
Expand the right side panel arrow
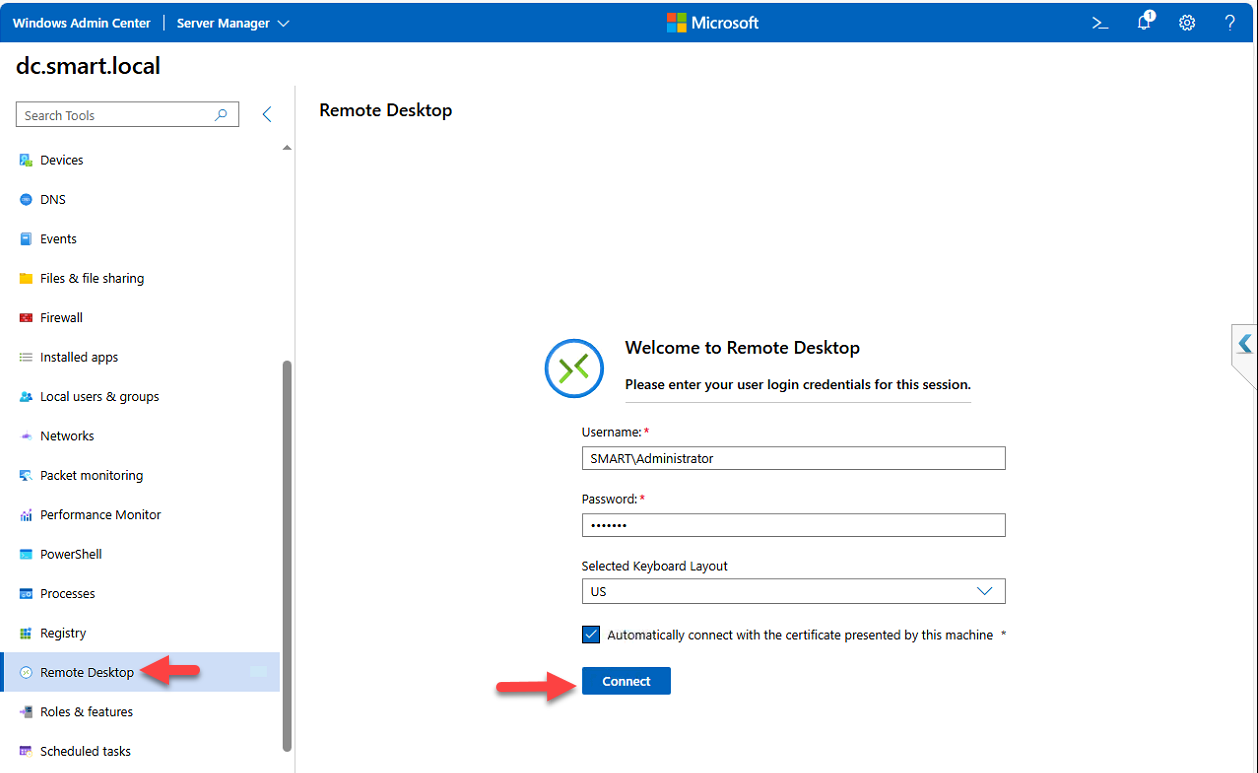click(x=1244, y=344)
